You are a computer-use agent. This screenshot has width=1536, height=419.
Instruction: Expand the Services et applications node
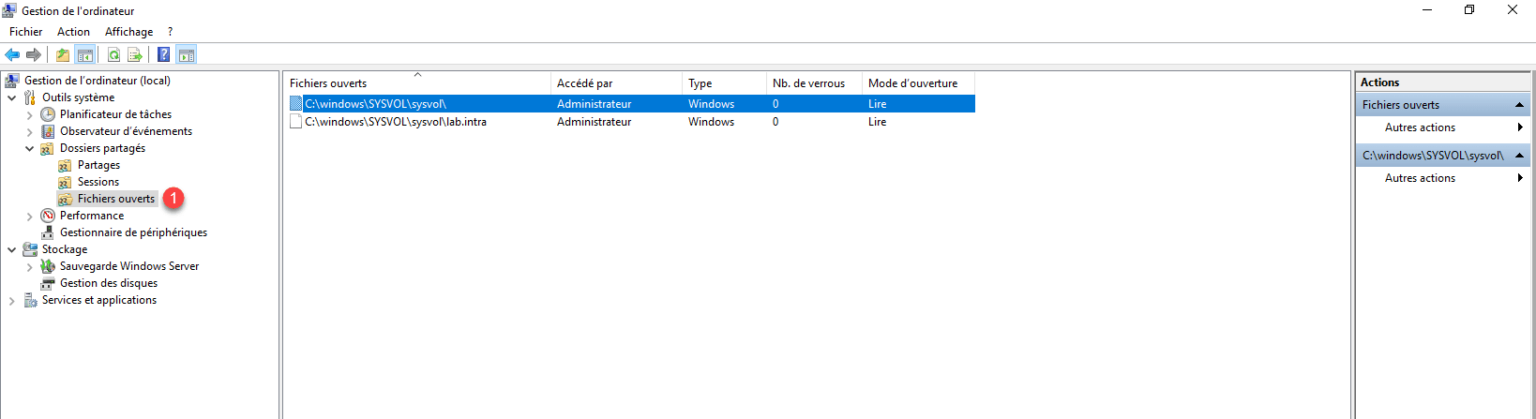click(x=12, y=301)
